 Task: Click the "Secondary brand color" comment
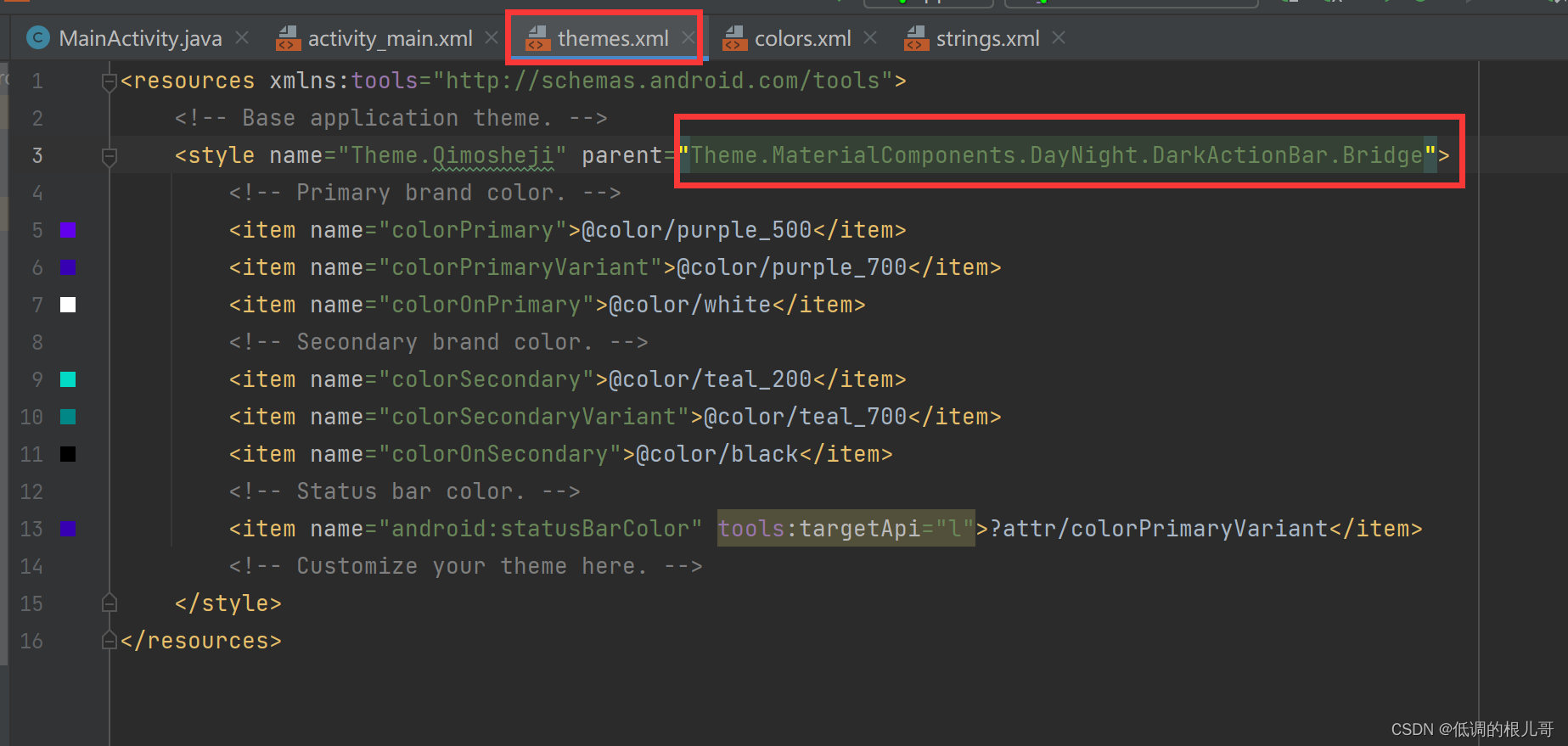[438, 342]
